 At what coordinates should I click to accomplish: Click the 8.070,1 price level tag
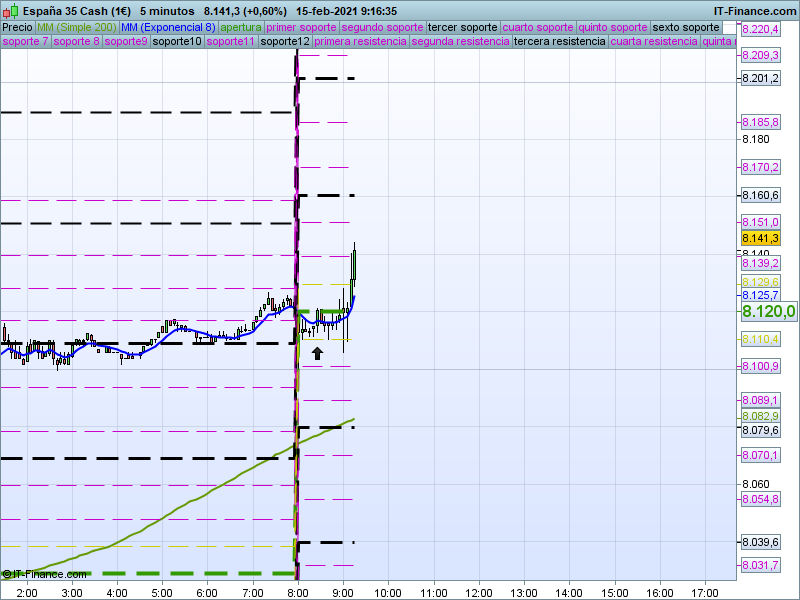(760, 455)
